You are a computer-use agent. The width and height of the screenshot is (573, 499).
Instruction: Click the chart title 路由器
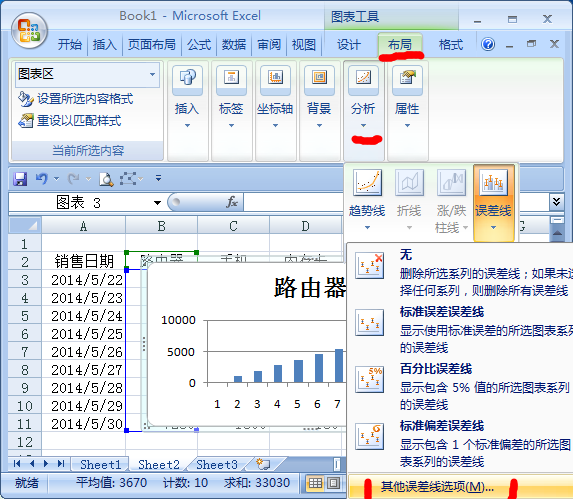pyautogui.click(x=310, y=287)
